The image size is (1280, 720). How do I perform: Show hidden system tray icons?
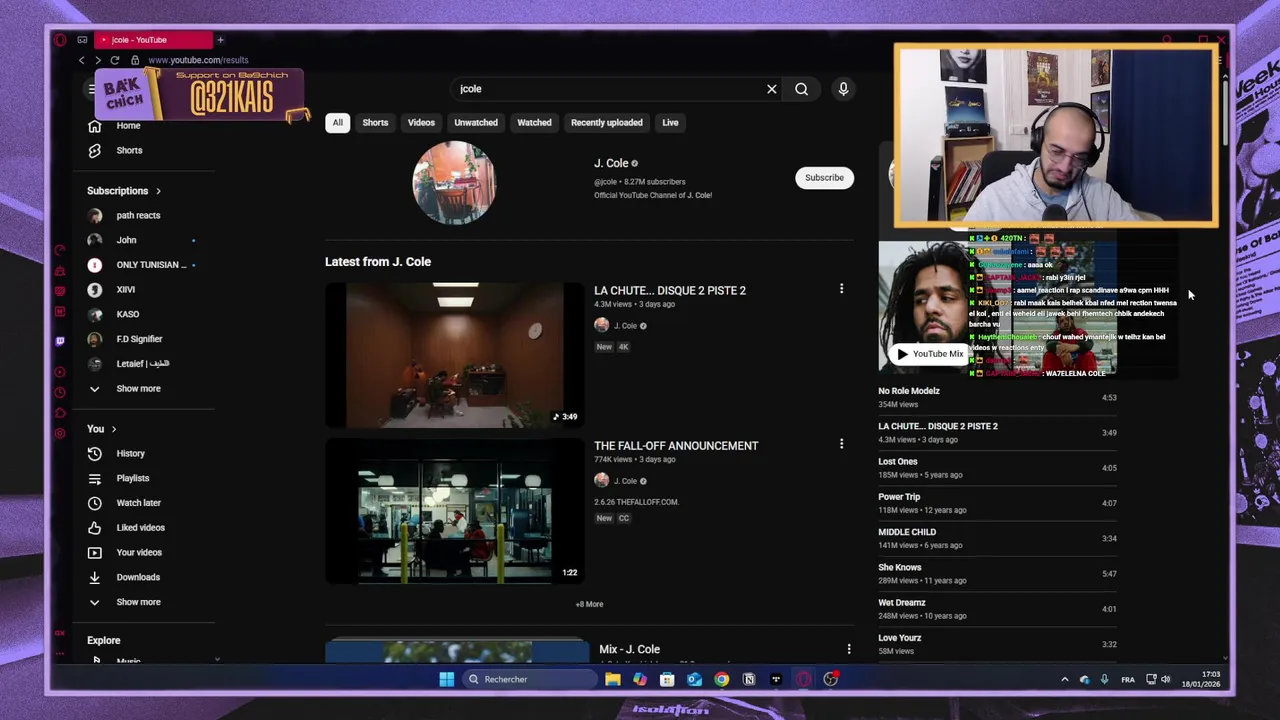tap(1064, 680)
